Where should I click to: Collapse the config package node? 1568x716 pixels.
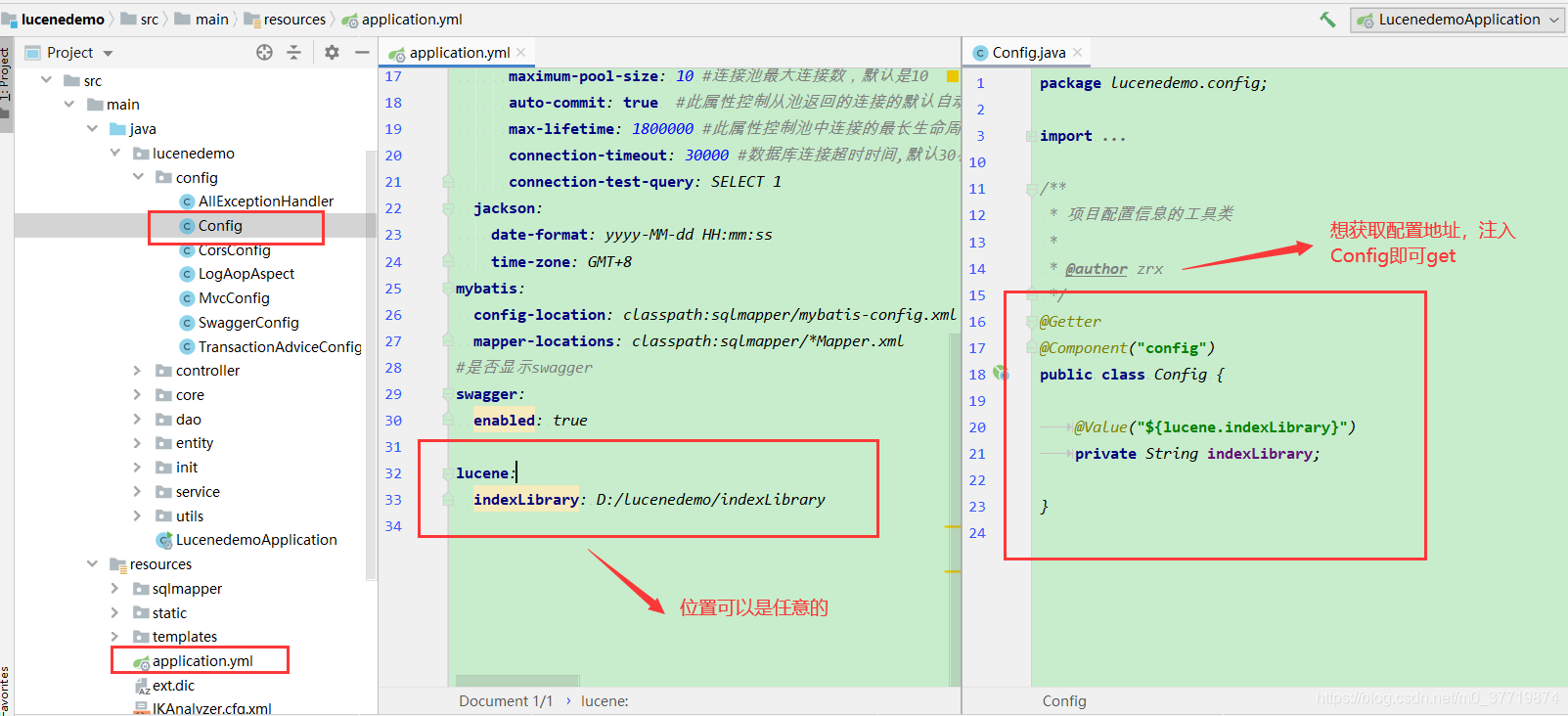[x=138, y=177]
